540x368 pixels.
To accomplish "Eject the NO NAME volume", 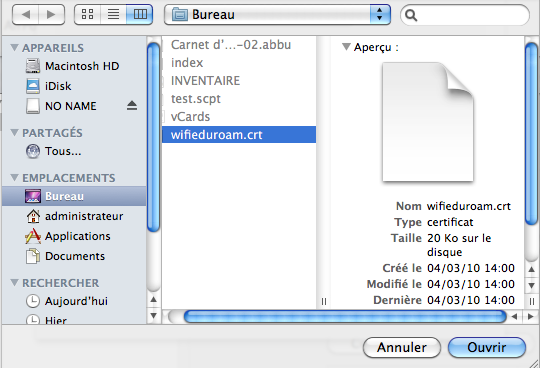I will coord(132,105).
